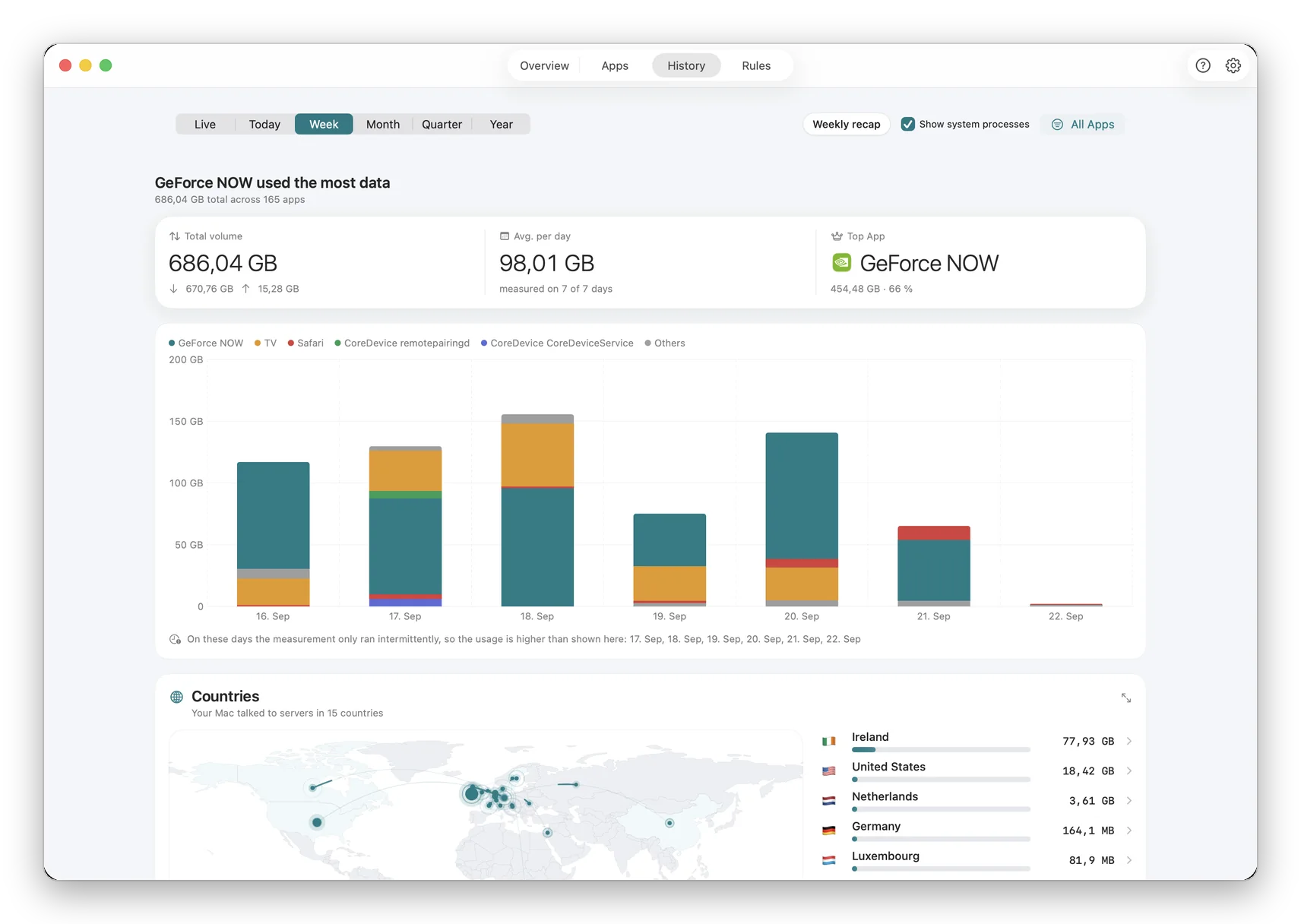Click the Top App crown icon
The height and width of the screenshot is (924, 1301).
[837, 236]
